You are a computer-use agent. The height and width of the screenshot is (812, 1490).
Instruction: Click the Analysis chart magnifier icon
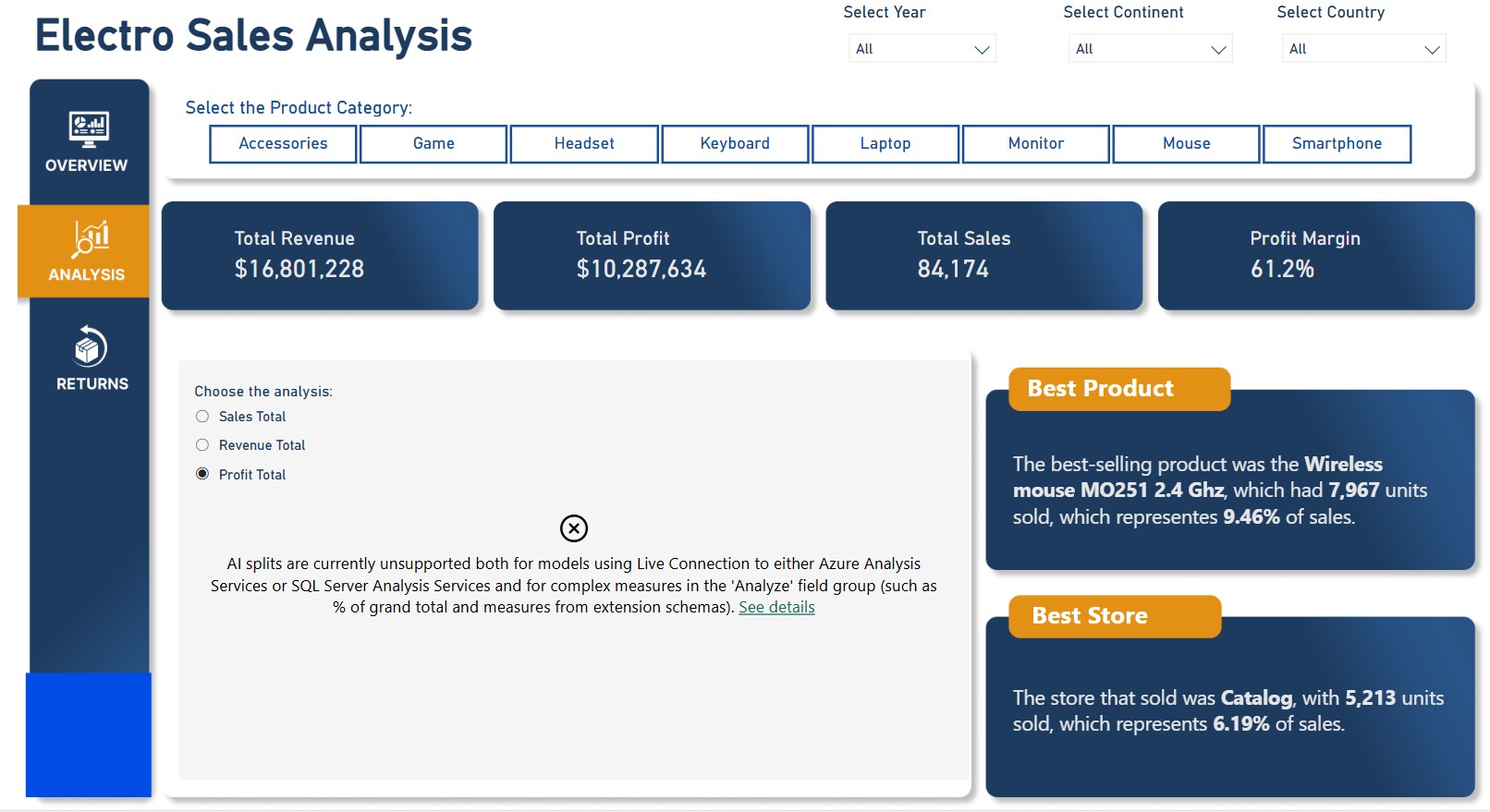point(90,238)
